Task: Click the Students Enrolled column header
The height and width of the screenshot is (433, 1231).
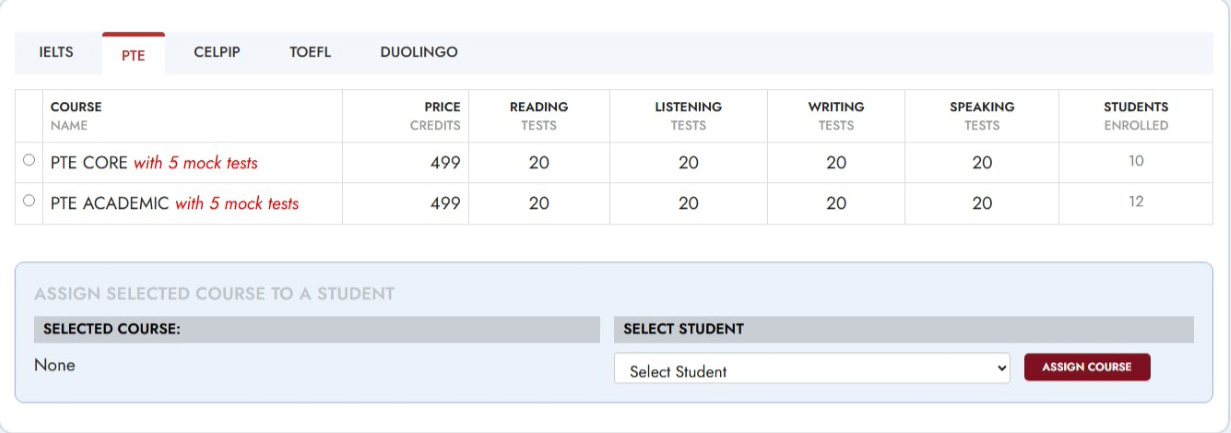Action: (x=1135, y=115)
